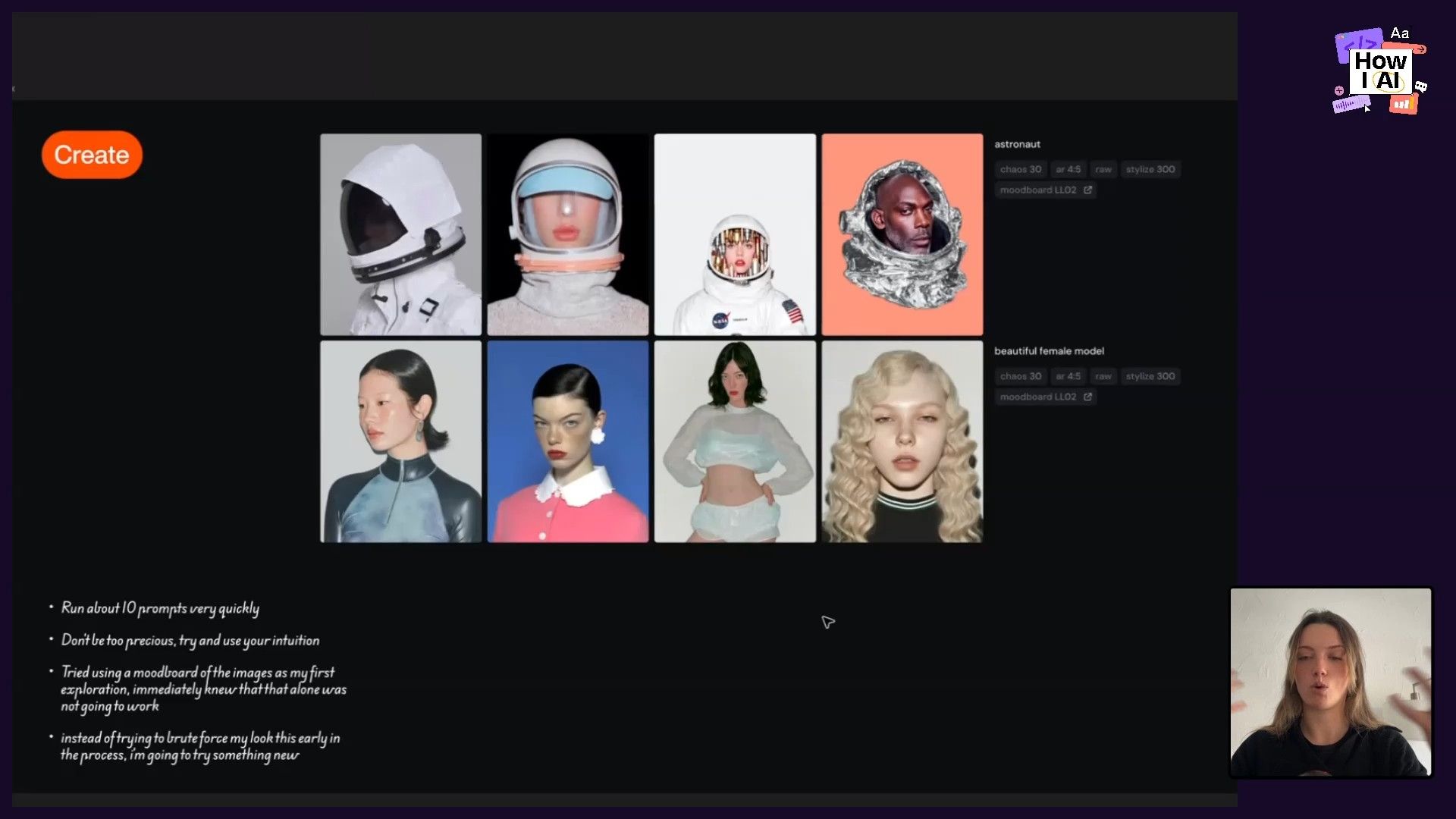Image resolution: width=1456 pixels, height=819 pixels.
Task: Click raw tag under beautiful female model
Action: pyautogui.click(x=1103, y=376)
